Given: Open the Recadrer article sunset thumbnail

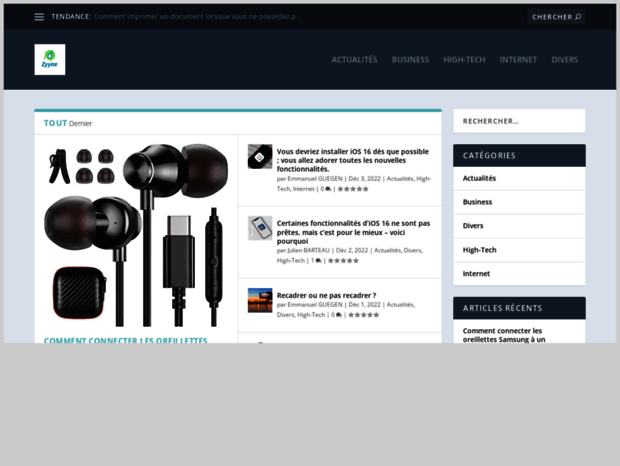Looking at the screenshot, I should point(260,300).
